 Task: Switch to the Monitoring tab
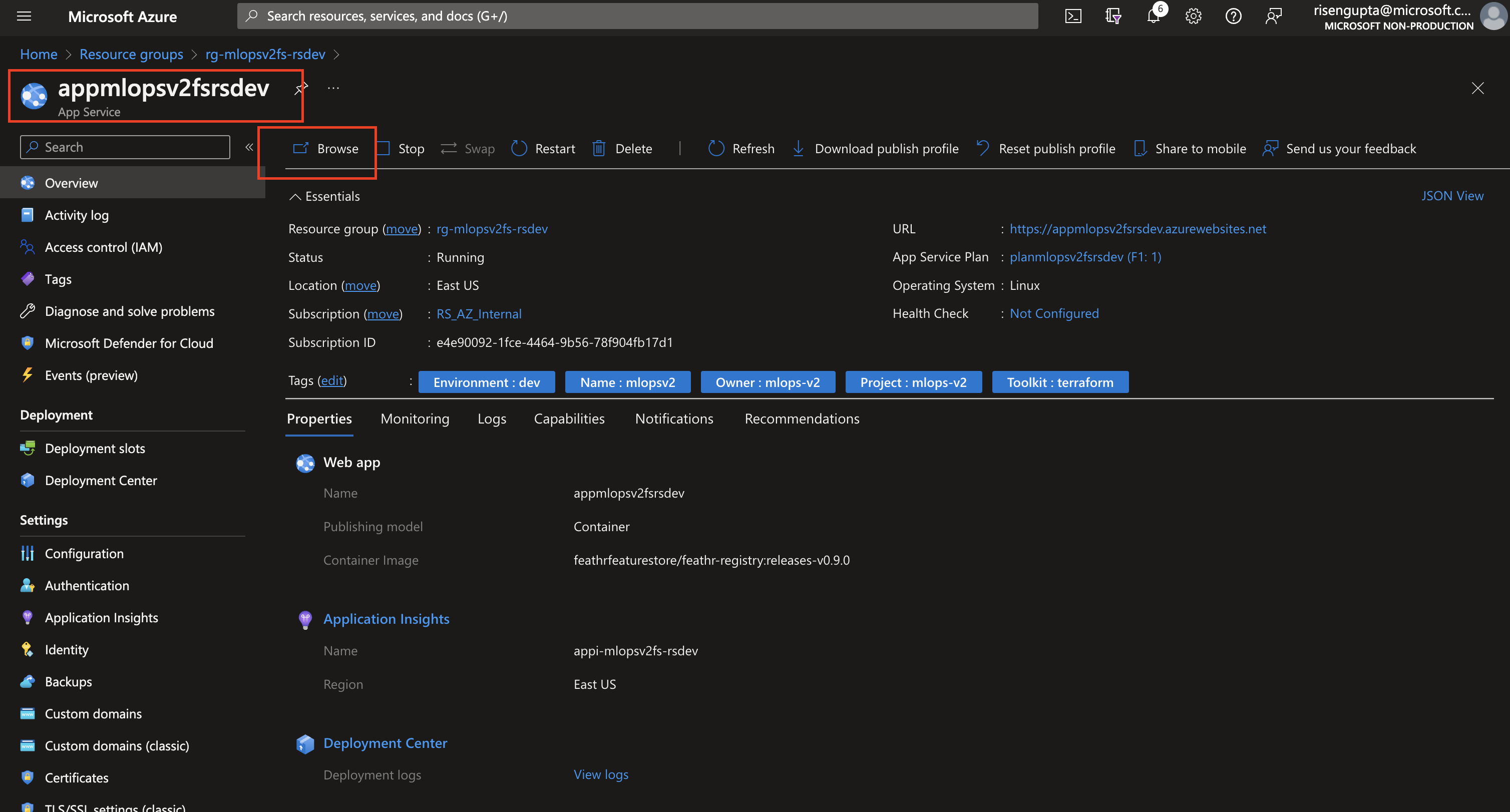tap(415, 419)
